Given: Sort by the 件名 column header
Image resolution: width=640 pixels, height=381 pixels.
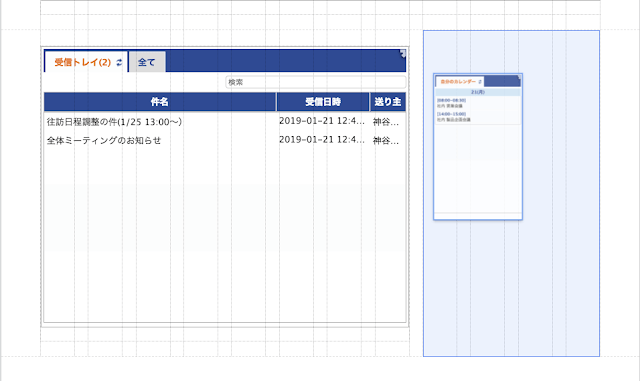Looking at the screenshot, I should pyautogui.click(x=160, y=102).
